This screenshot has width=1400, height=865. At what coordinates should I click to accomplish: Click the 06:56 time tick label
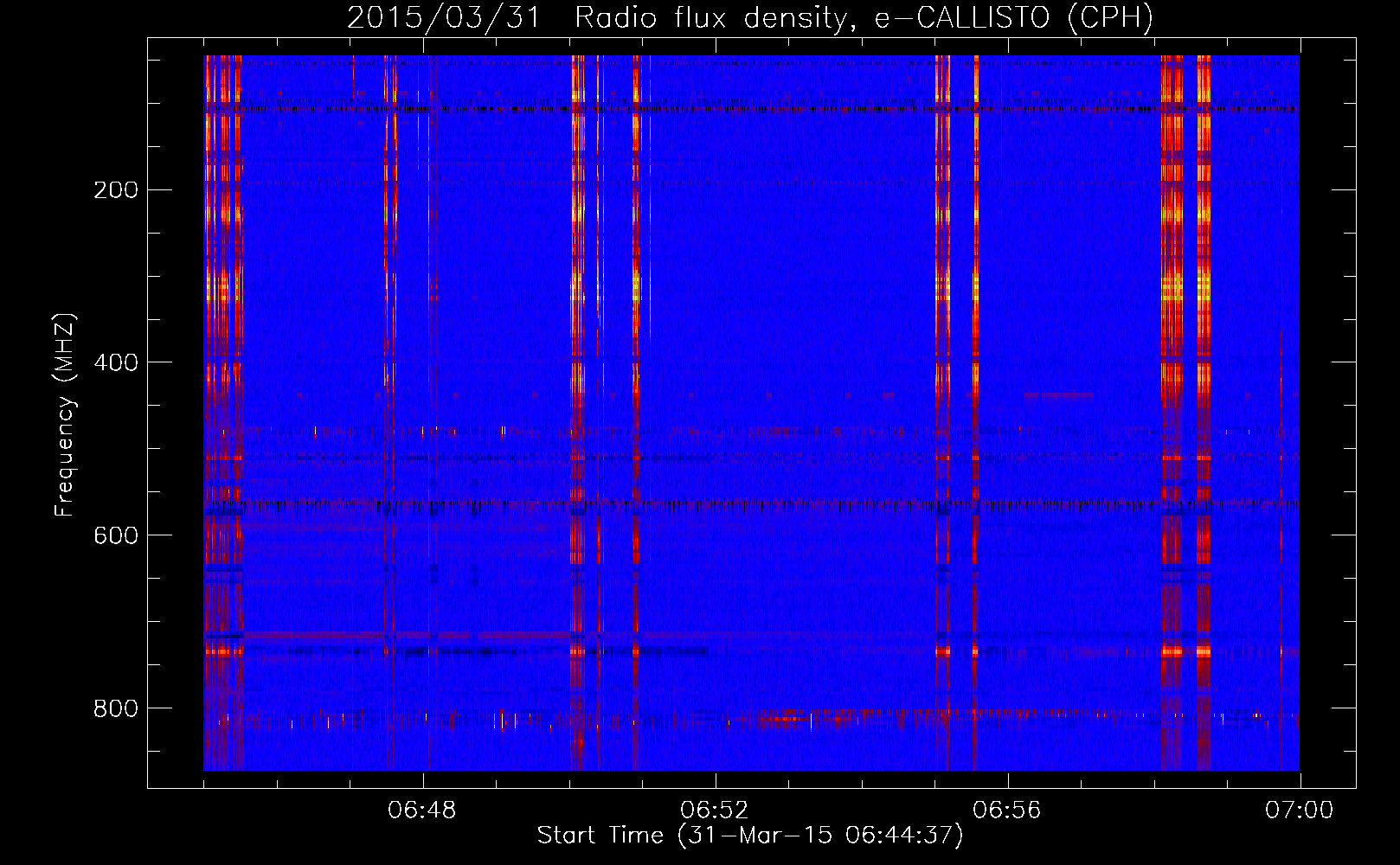(x=1007, y=811)
